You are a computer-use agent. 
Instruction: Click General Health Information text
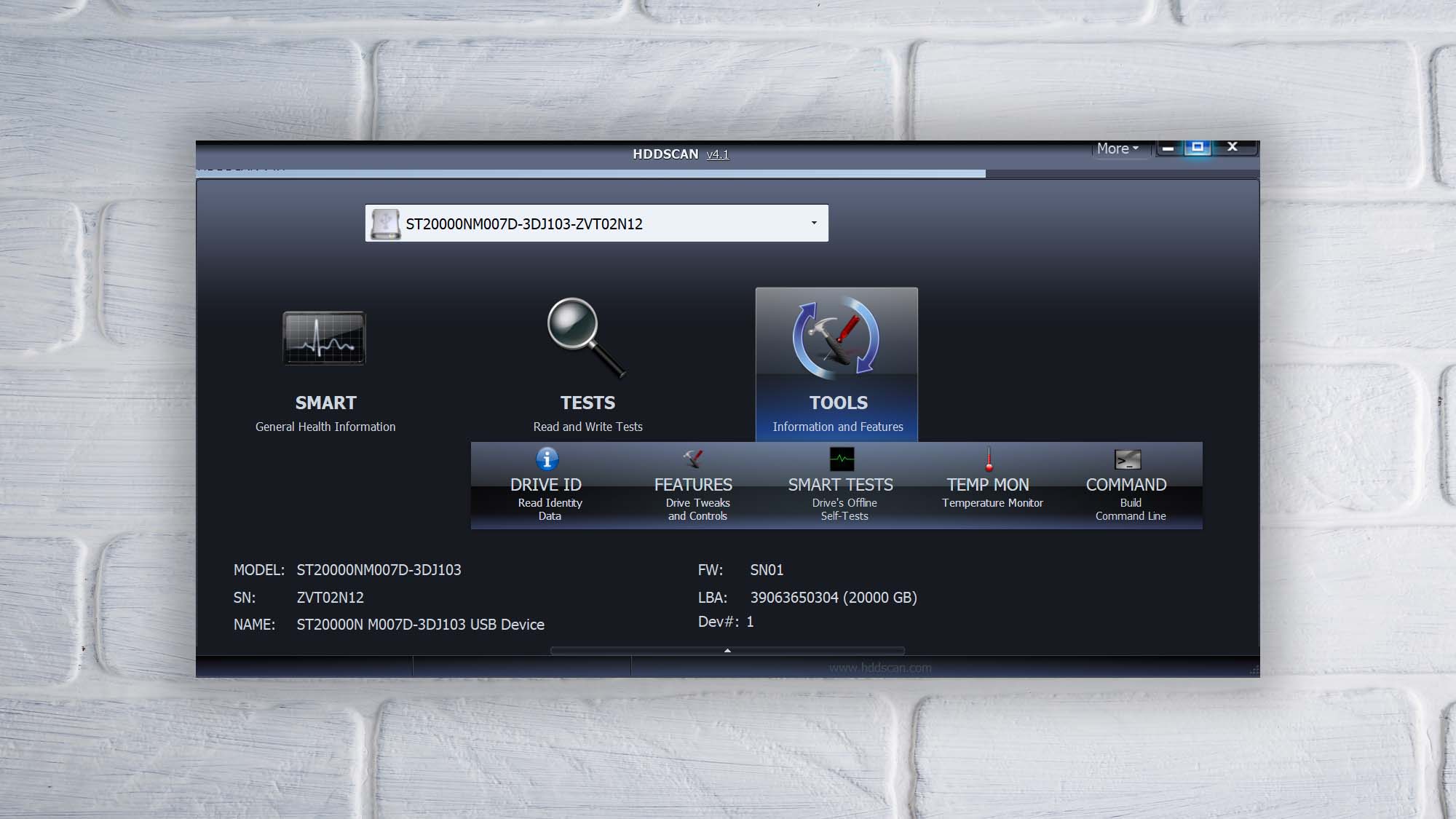(325, 427)
